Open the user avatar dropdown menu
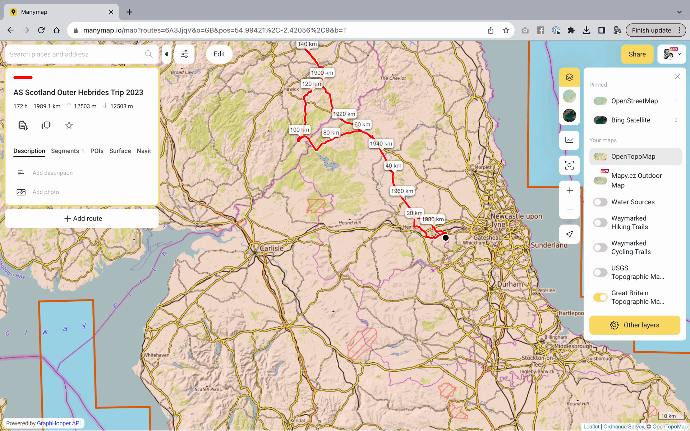The image size is (690, 431). [672, 54]
